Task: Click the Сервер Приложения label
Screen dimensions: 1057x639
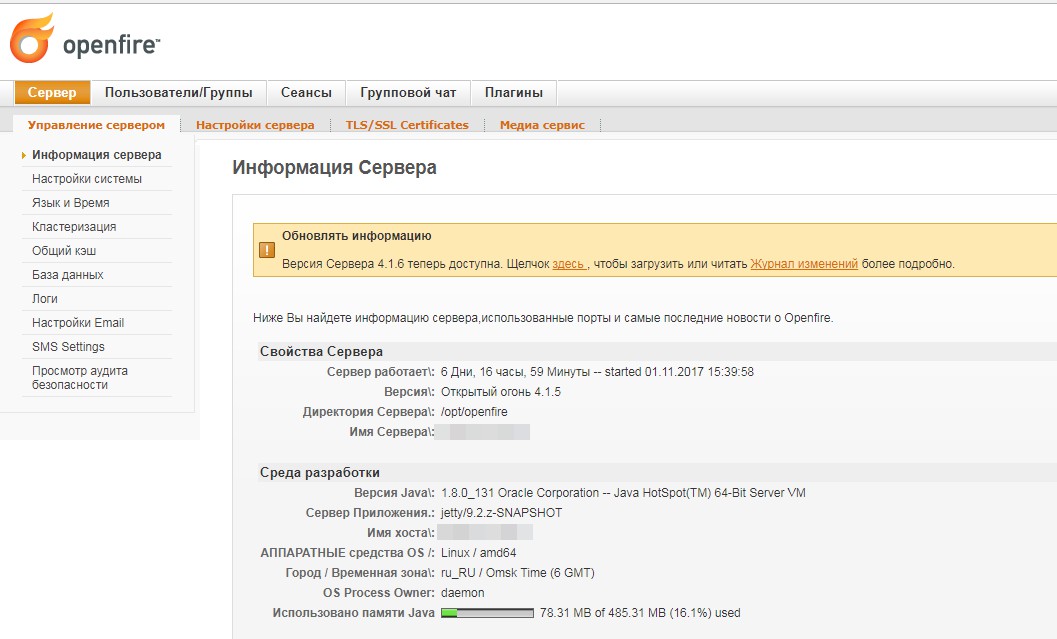Action: coord(370,513)
